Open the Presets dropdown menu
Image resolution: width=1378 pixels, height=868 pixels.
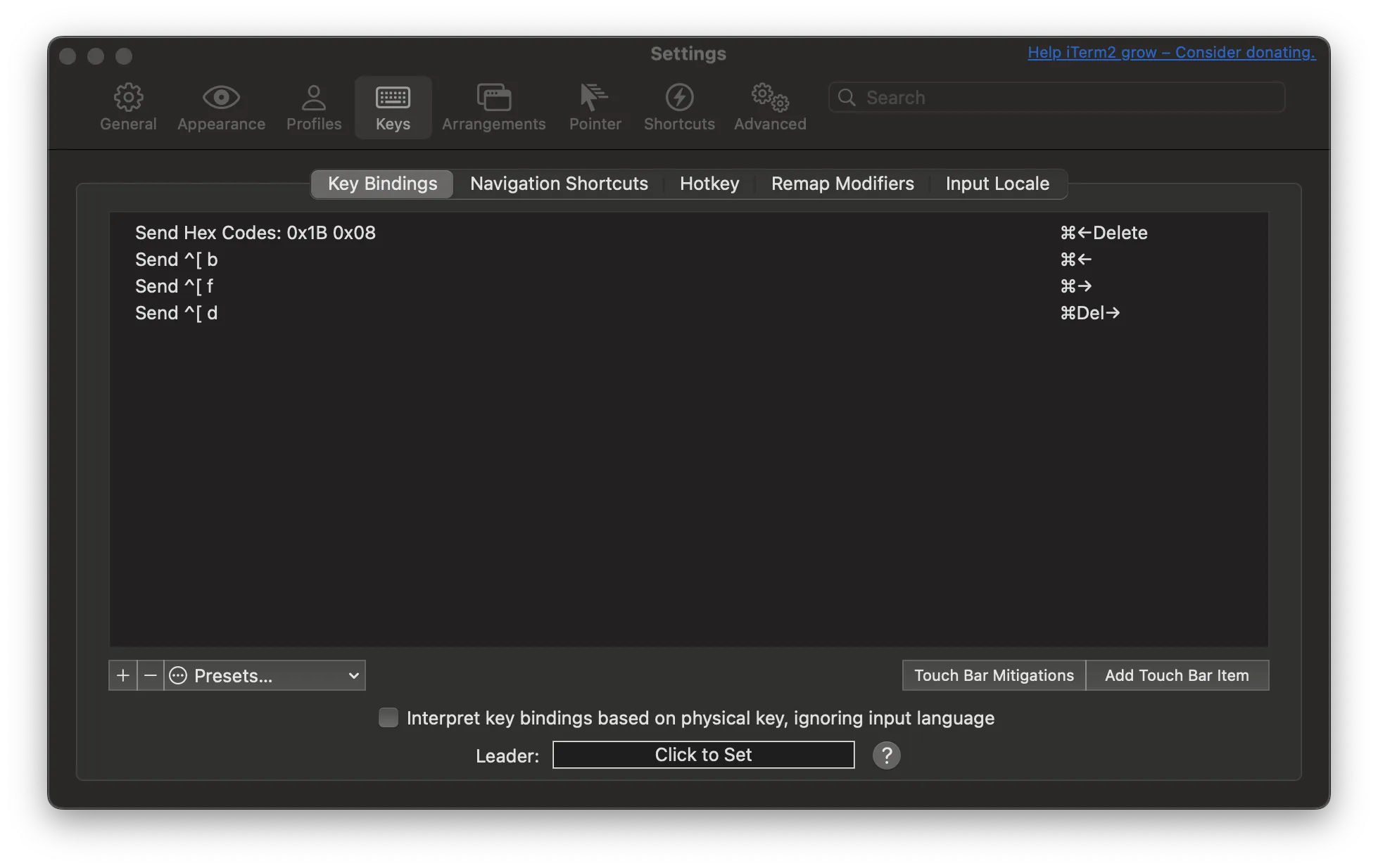[x=265, y=675]
